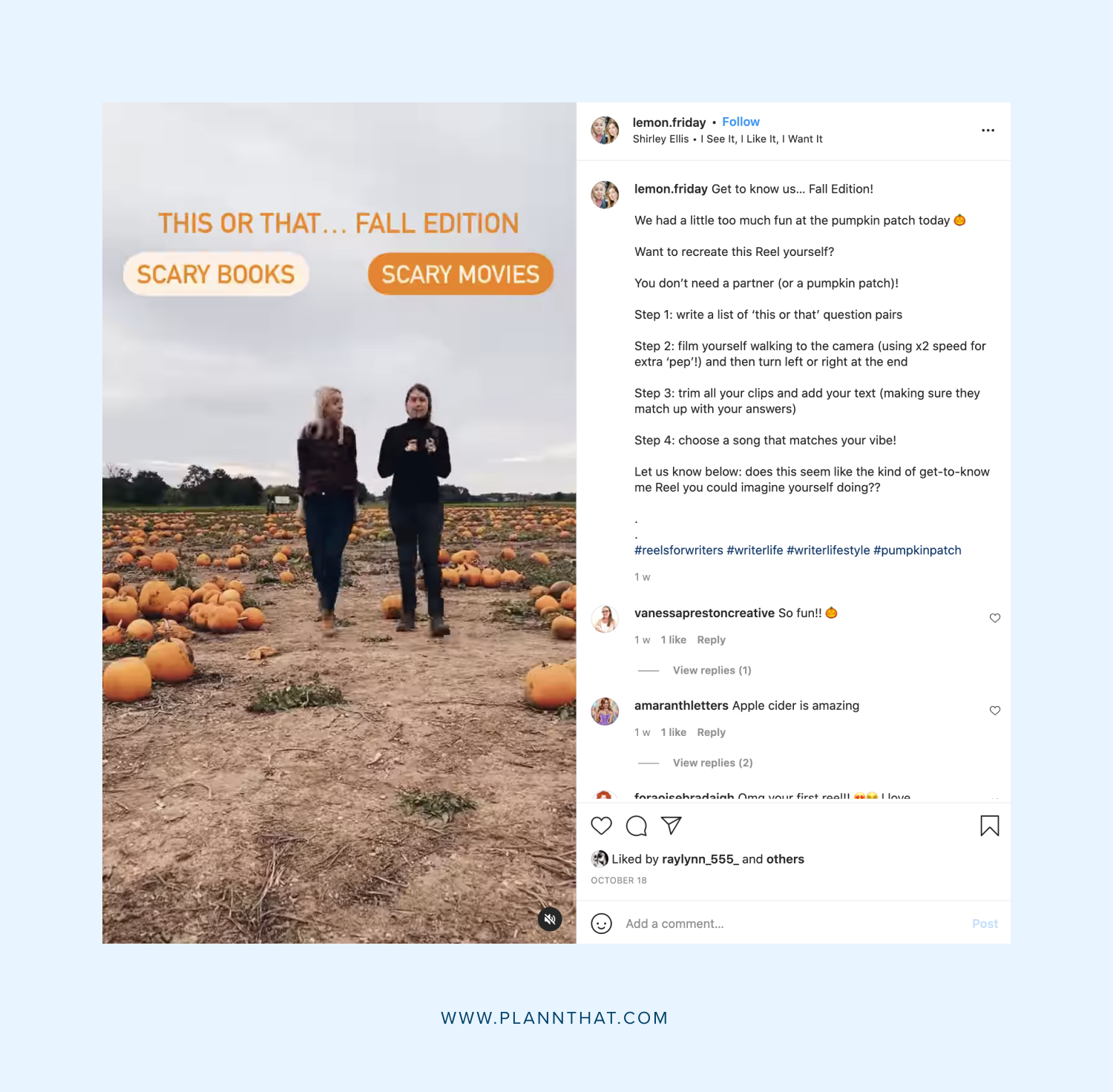The height and width of the screenshot is (1092, 1113).
Task: Expand View replies (2) under amaranthletters
Action: 712,763
